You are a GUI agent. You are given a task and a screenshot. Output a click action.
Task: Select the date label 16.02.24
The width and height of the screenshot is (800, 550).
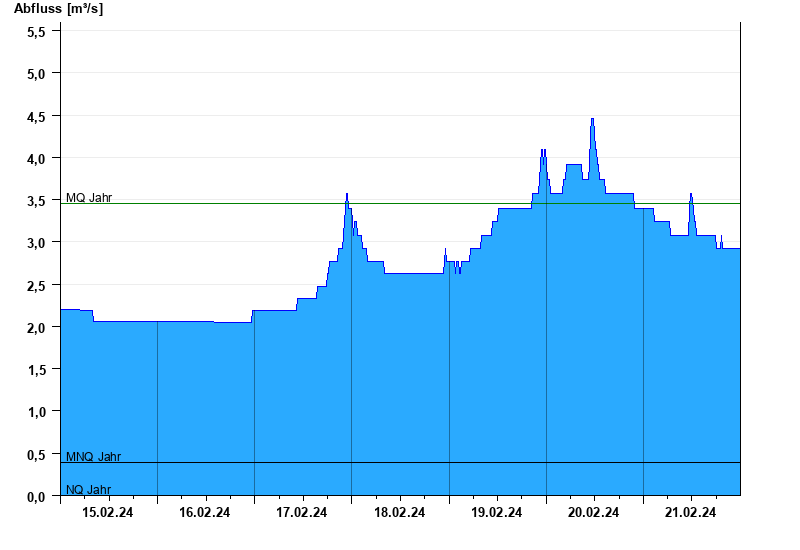(205, 512)
